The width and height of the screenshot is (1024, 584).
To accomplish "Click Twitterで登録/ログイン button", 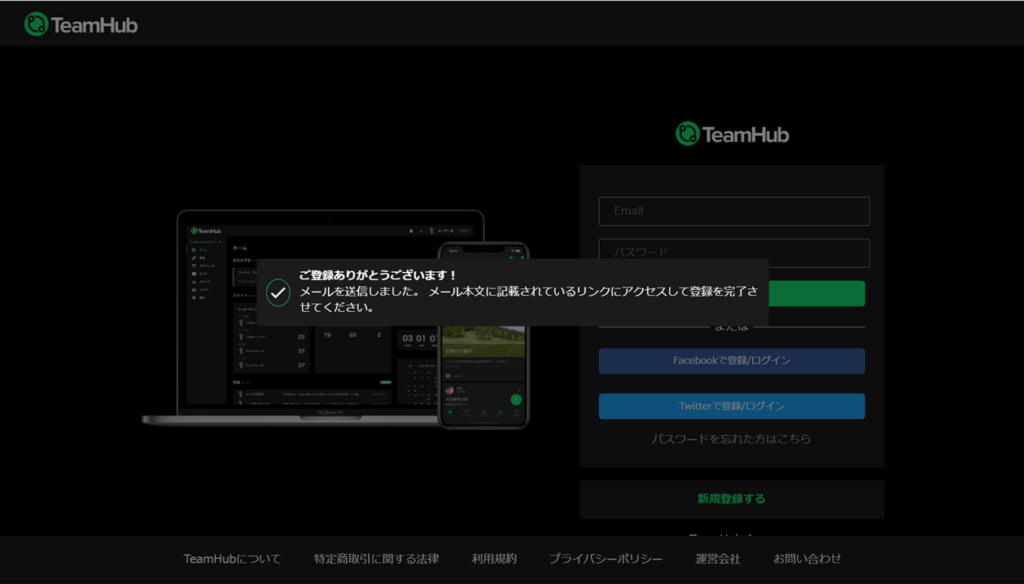I will click(731, 406).
